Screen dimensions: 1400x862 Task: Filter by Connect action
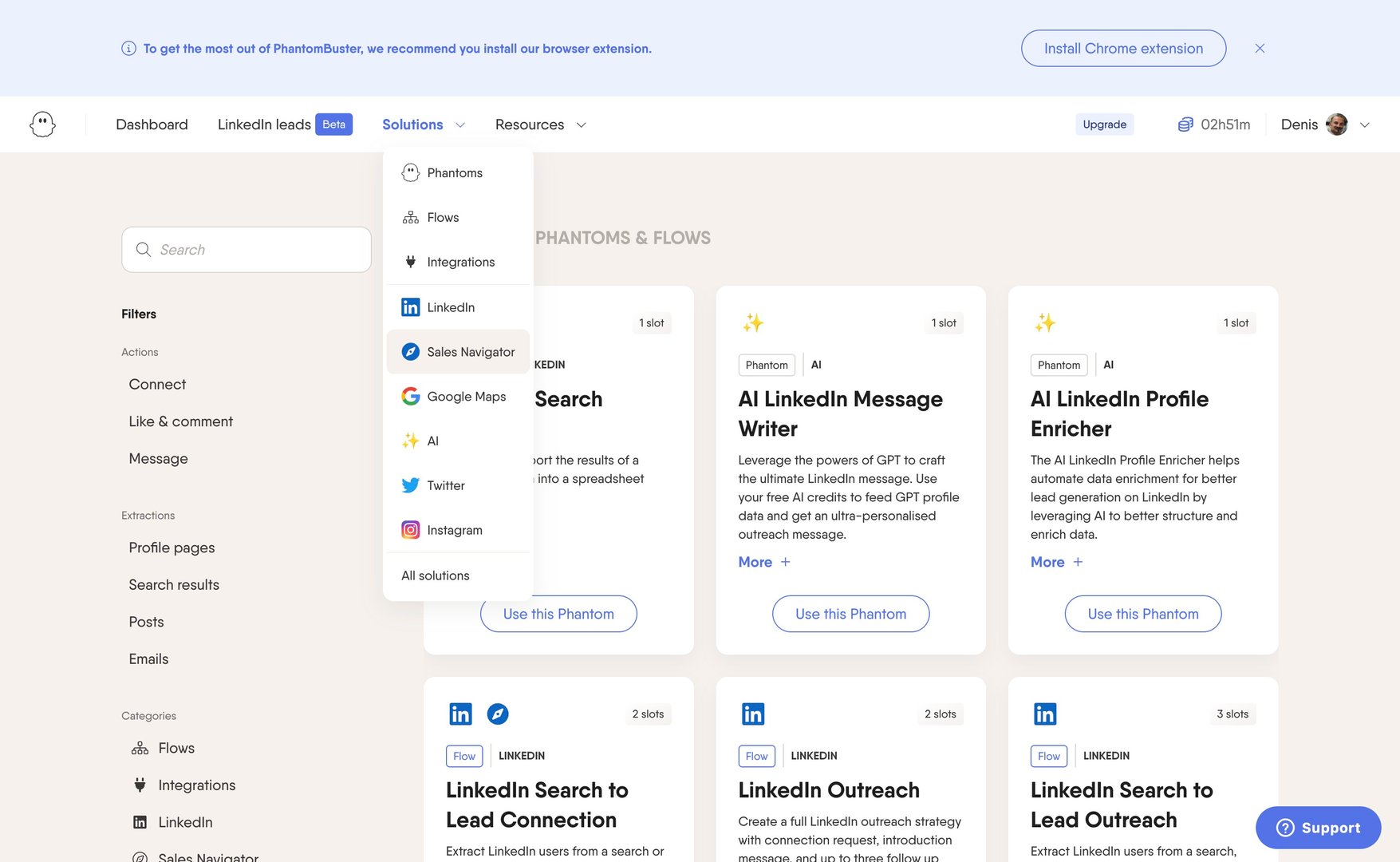point(157,384)
